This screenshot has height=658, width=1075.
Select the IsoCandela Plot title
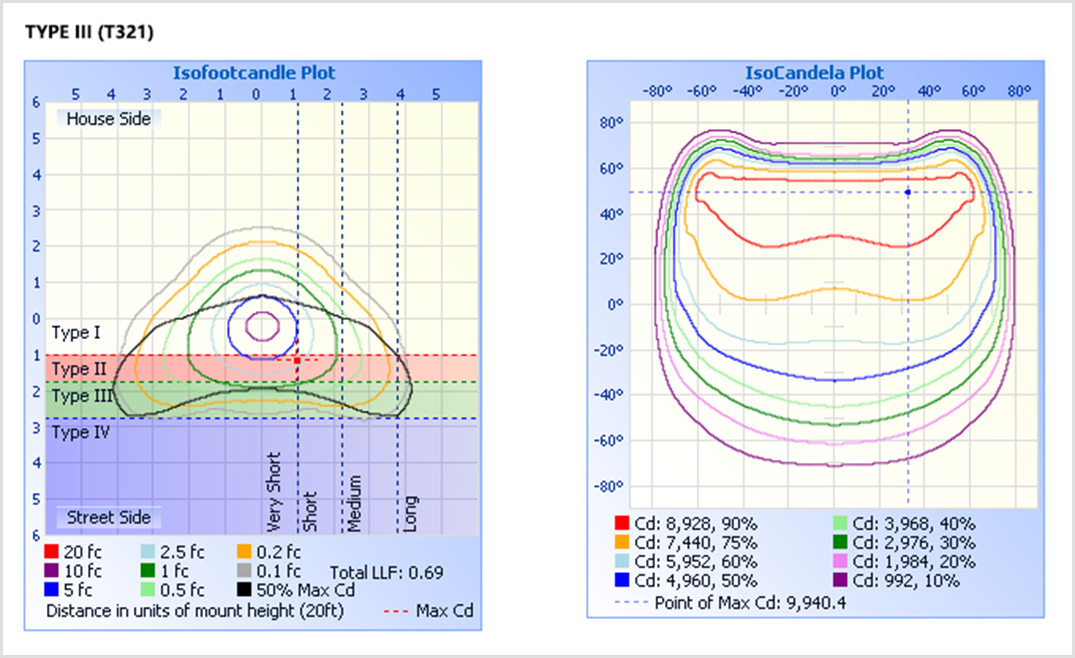(814, 73)
